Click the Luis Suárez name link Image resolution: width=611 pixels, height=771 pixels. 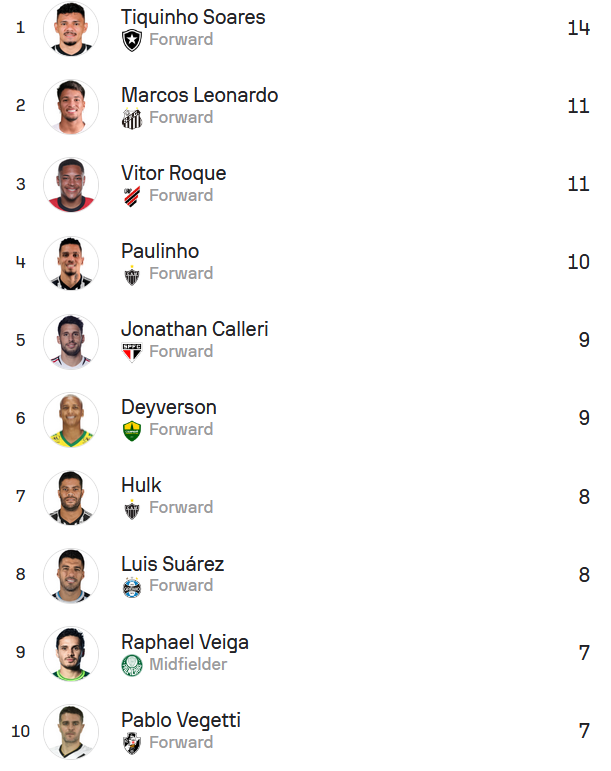coord(172,564)
